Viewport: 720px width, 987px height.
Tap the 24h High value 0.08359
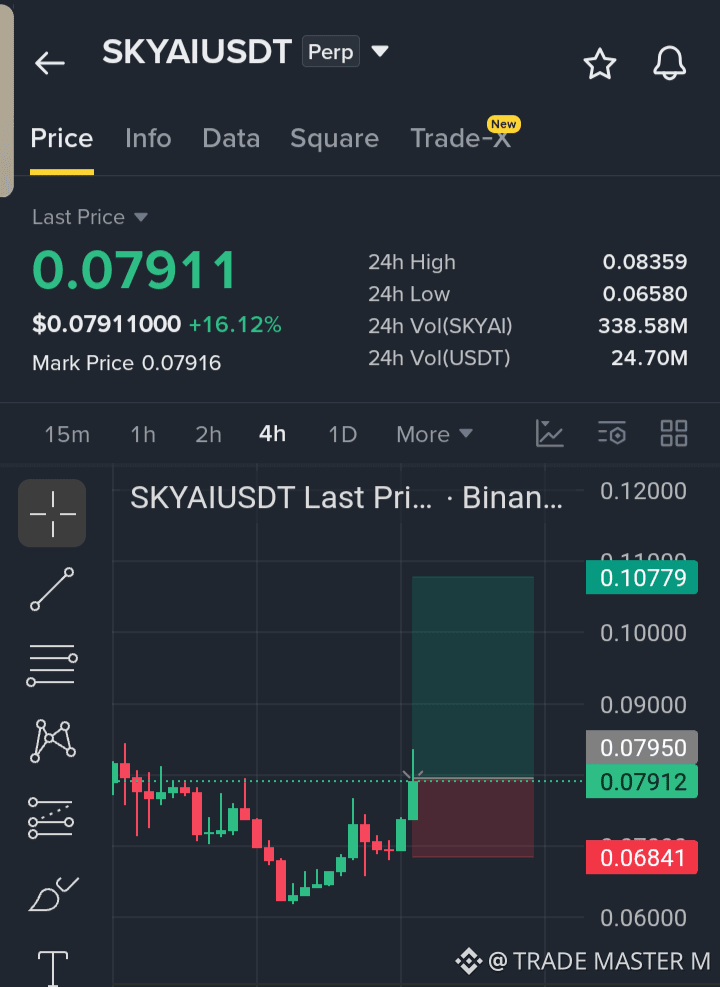tap(644, 262)
